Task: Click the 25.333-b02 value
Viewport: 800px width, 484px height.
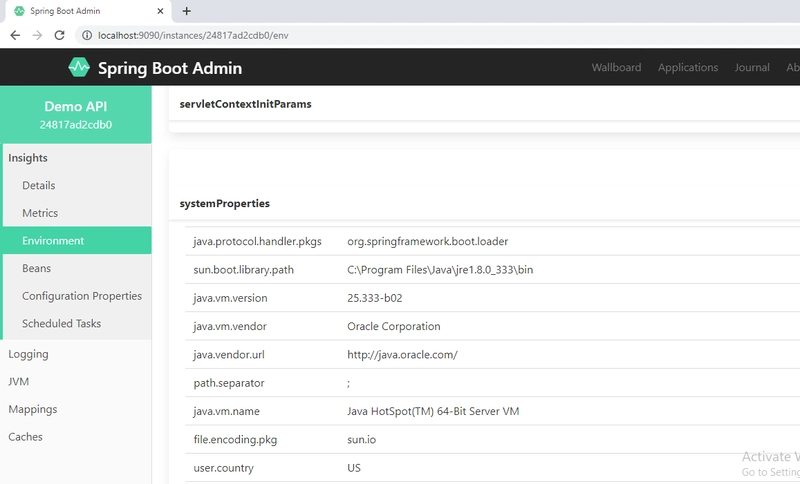Action: point(374,298)
